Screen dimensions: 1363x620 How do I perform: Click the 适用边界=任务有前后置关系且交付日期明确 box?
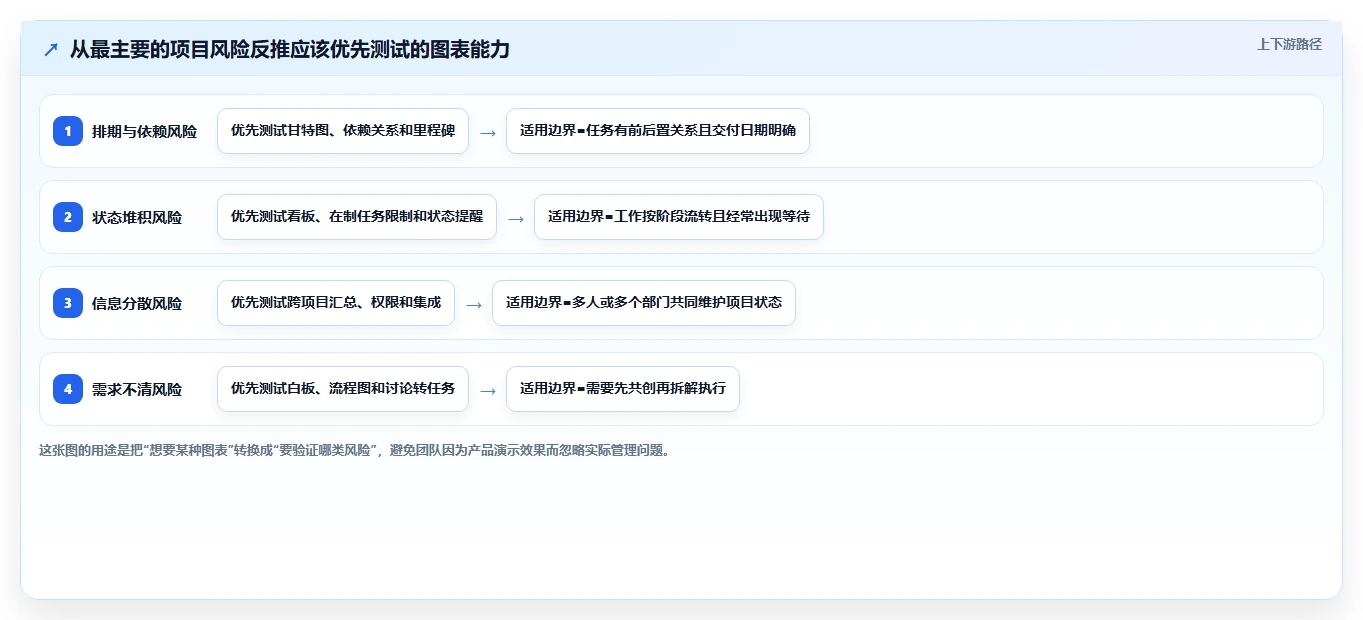[x=658, y=131]
